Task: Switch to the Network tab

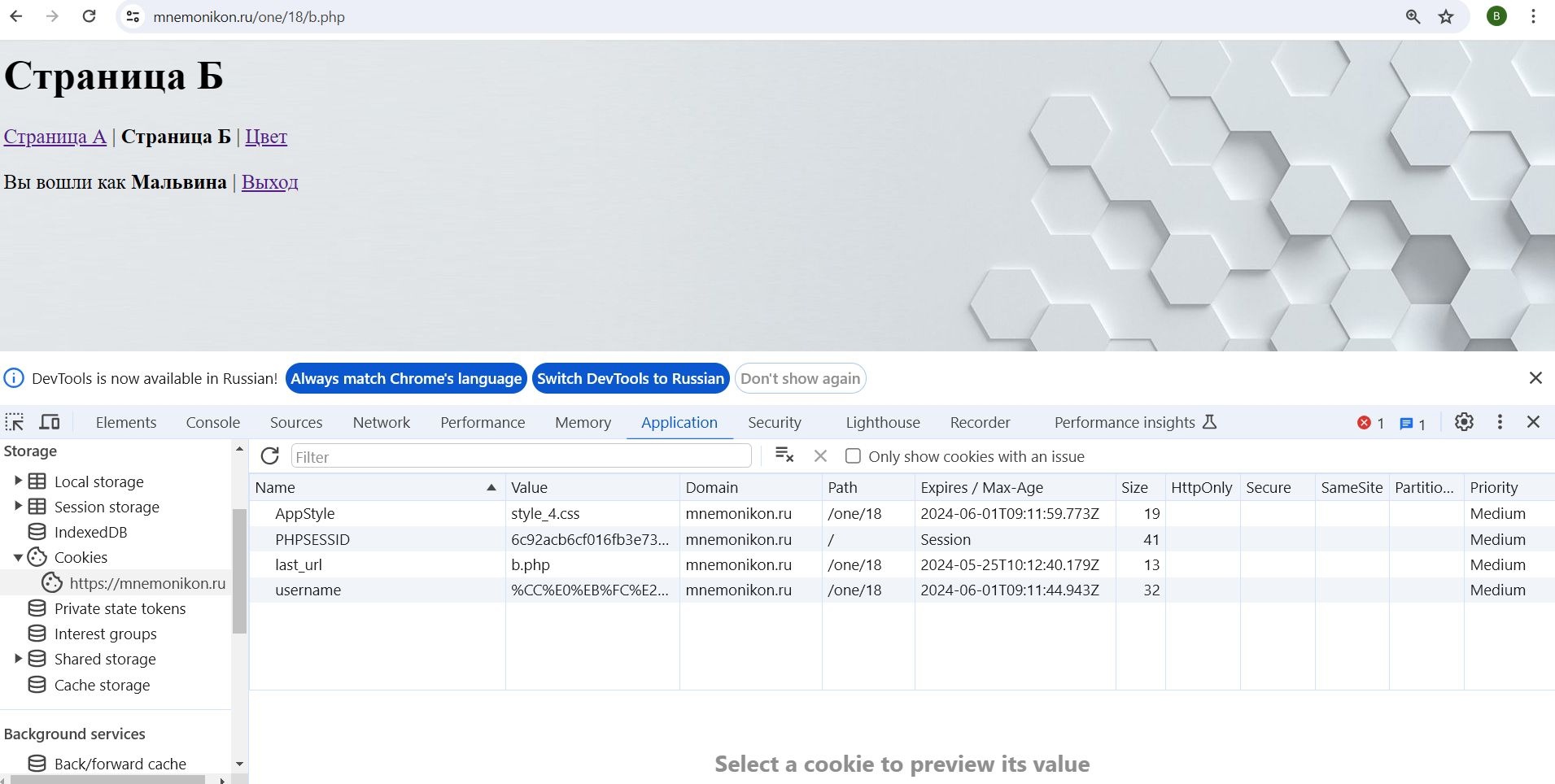Action: point(381,423)
